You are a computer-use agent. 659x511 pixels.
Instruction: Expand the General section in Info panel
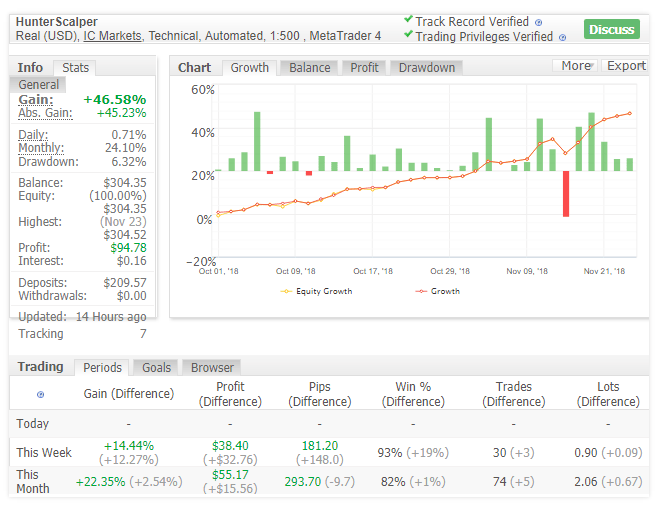(x=38, y=85)
